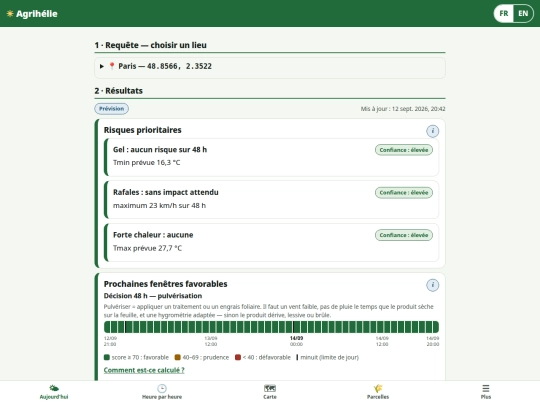The width and height of the screenshot is (540, 405).
Task: Click the 'Prochaines fenêtres favorables' title
Action: click(x=166, y=284)
